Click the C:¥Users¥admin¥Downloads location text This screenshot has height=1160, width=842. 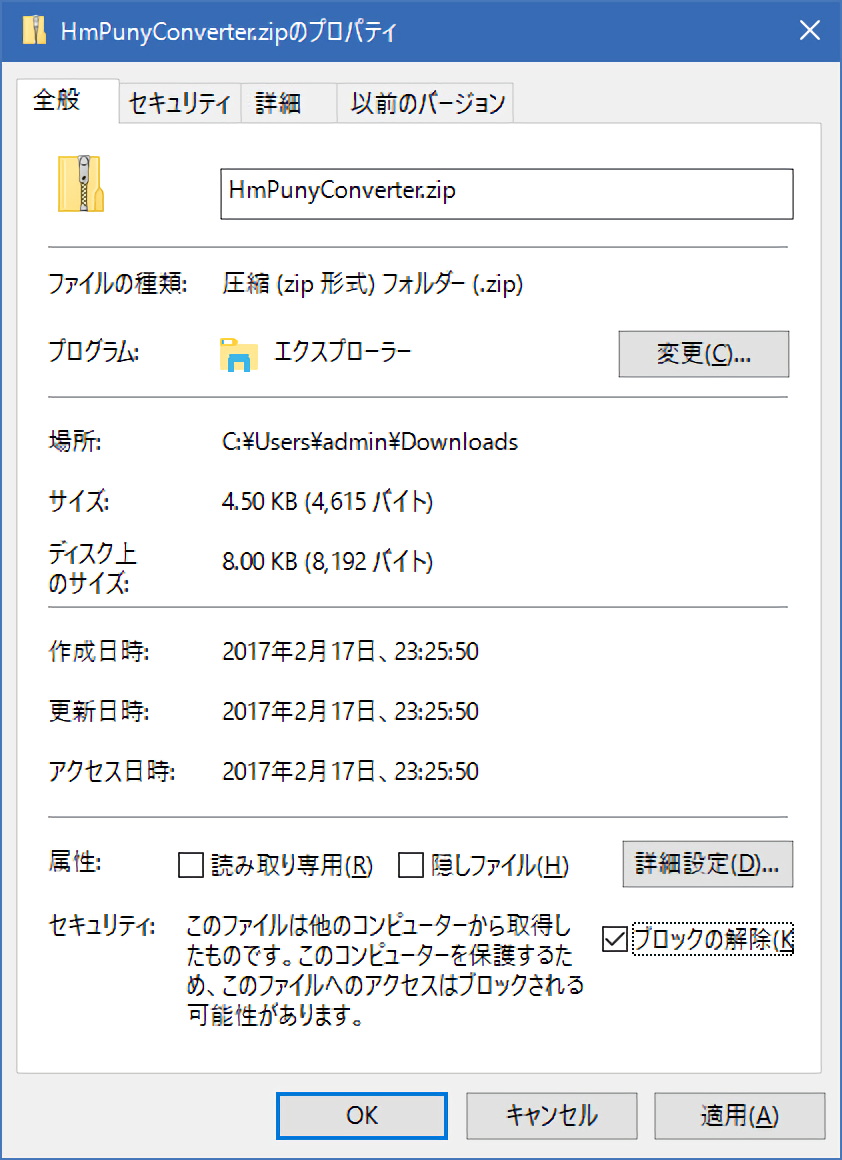370,441
